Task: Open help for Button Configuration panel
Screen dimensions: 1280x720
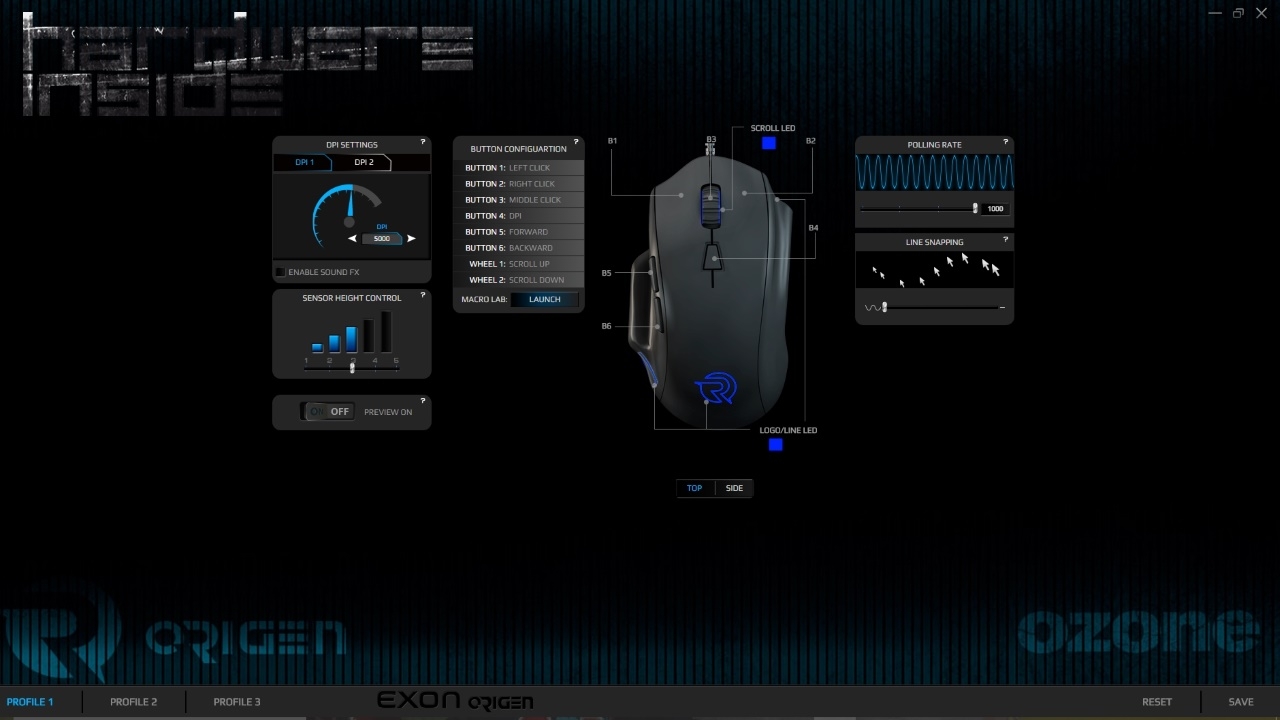Action: [576, 143]
